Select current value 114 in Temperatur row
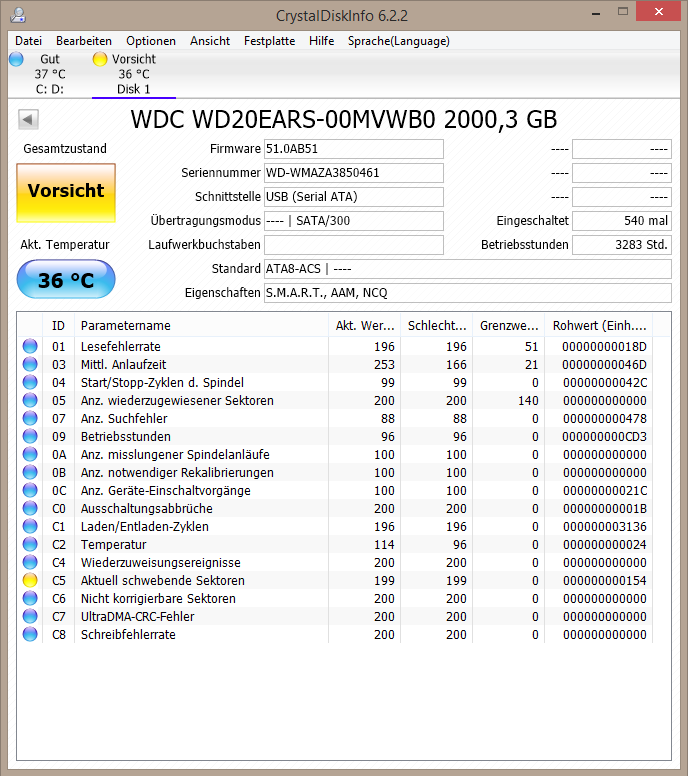This screenshot has width=688, height=776. (x=384, y=544)
